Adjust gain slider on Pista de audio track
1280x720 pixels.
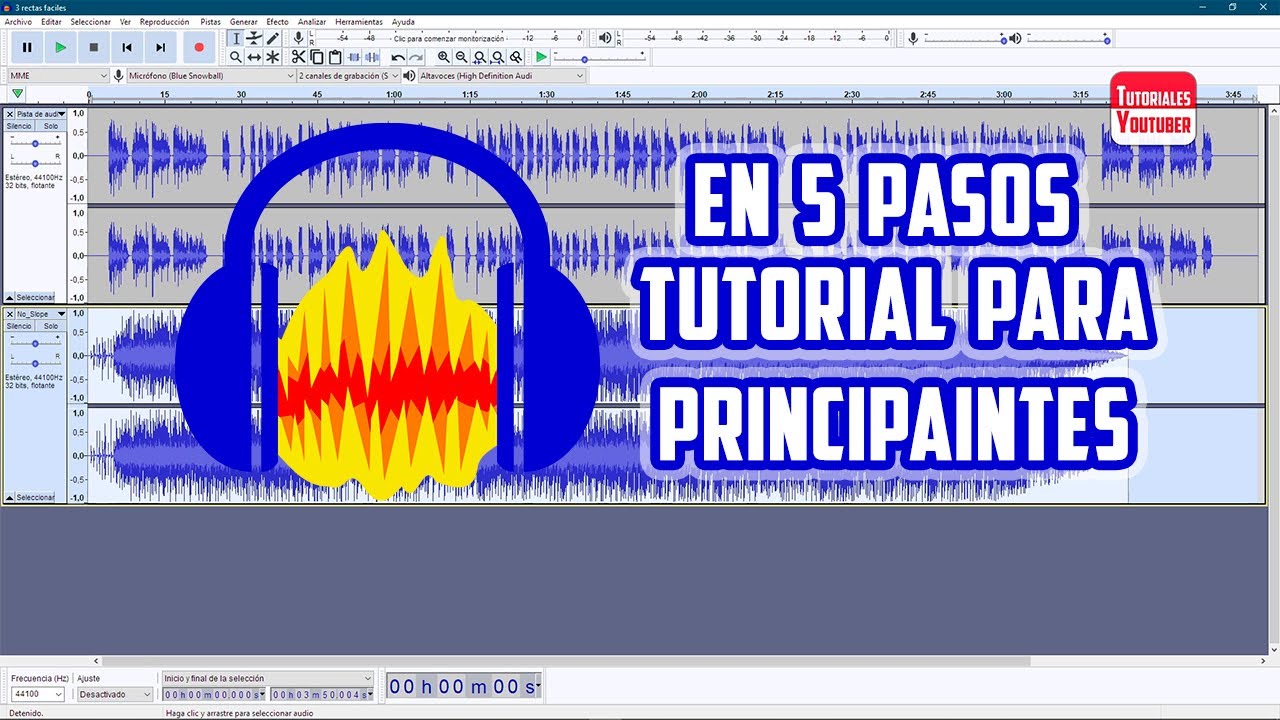point(35,144)
